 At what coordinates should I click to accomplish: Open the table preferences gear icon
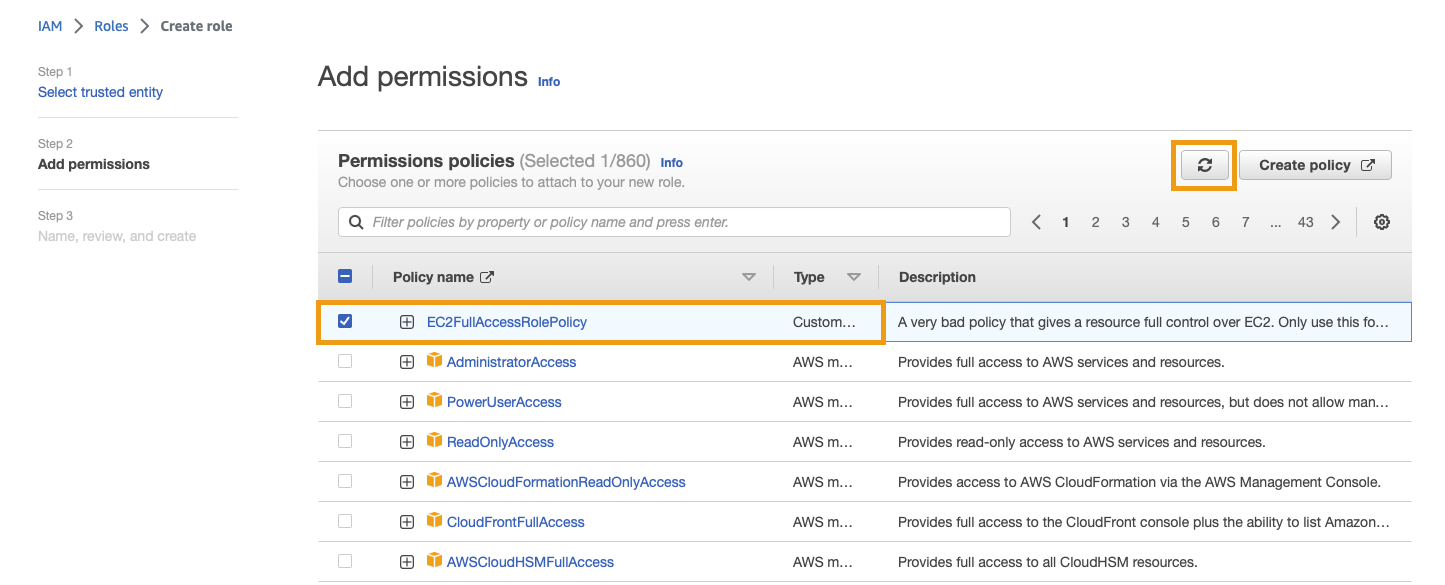click(1382, 222)
